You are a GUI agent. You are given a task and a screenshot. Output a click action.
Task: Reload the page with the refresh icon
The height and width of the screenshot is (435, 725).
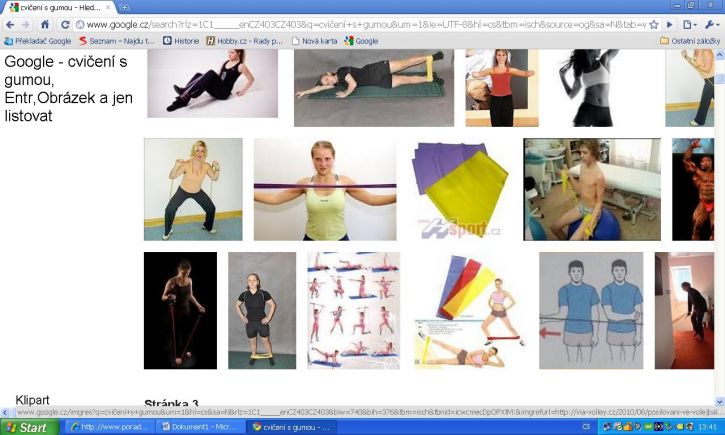65,25
